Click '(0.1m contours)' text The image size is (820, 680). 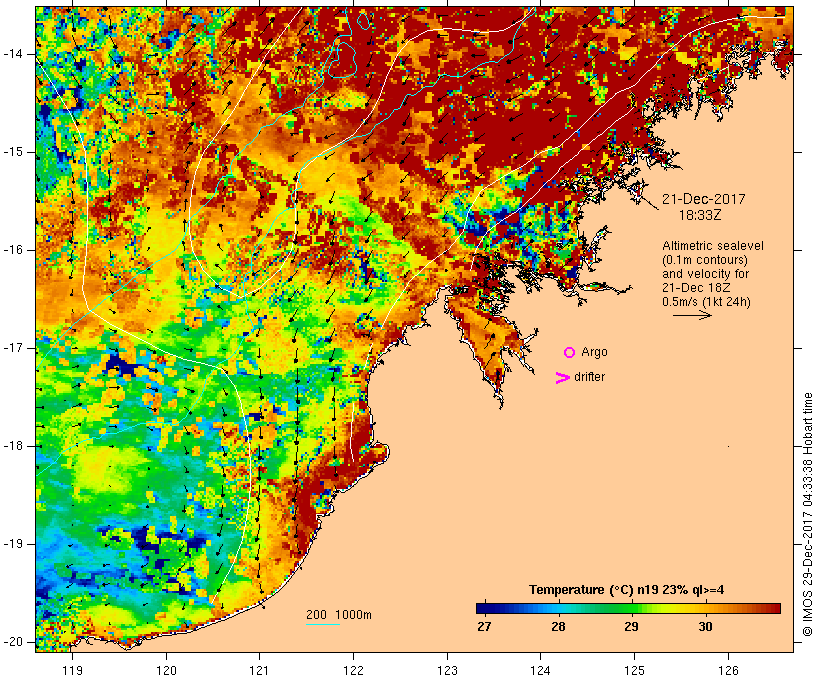point(705,260)
